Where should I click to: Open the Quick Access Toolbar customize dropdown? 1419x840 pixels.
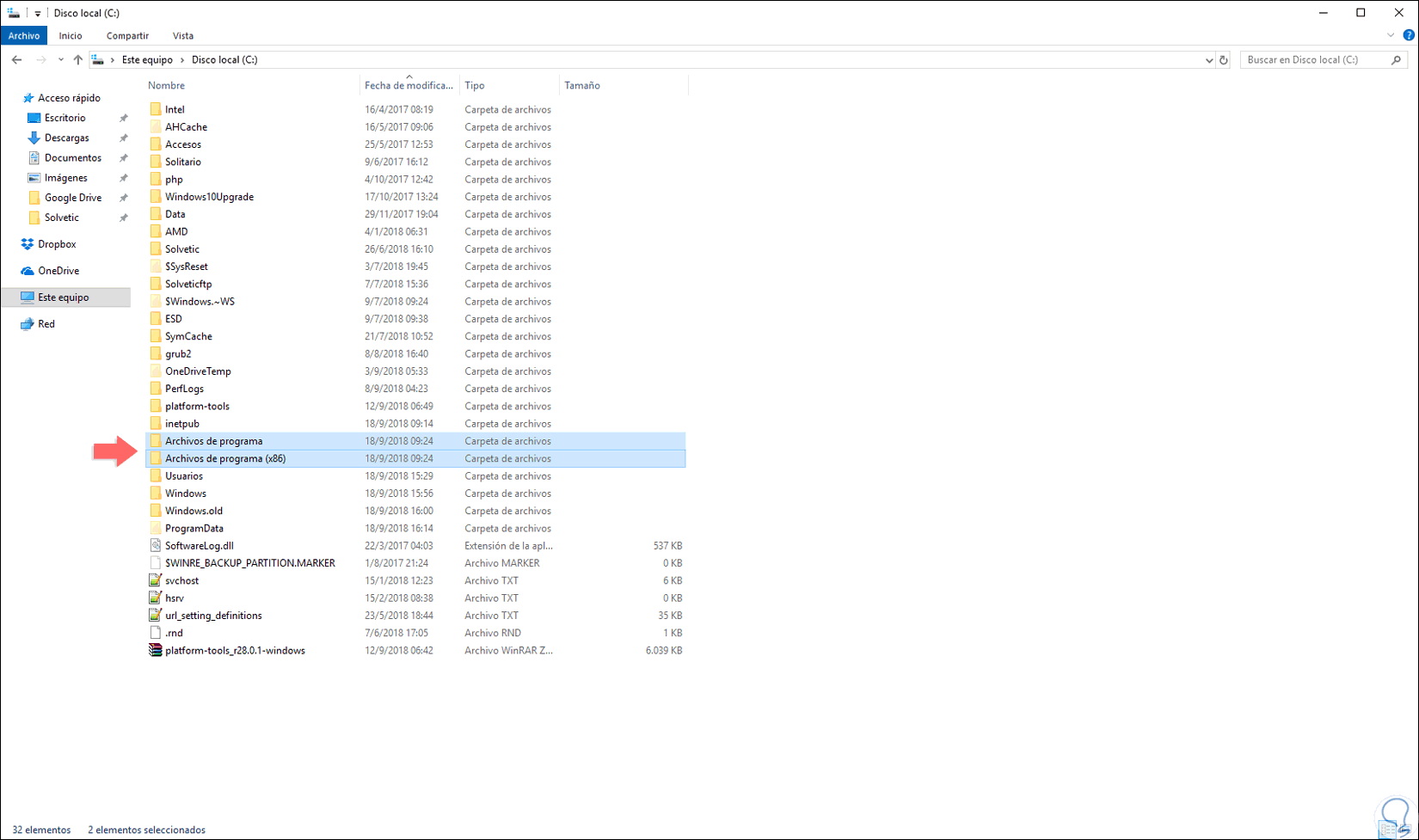(37, 13)
